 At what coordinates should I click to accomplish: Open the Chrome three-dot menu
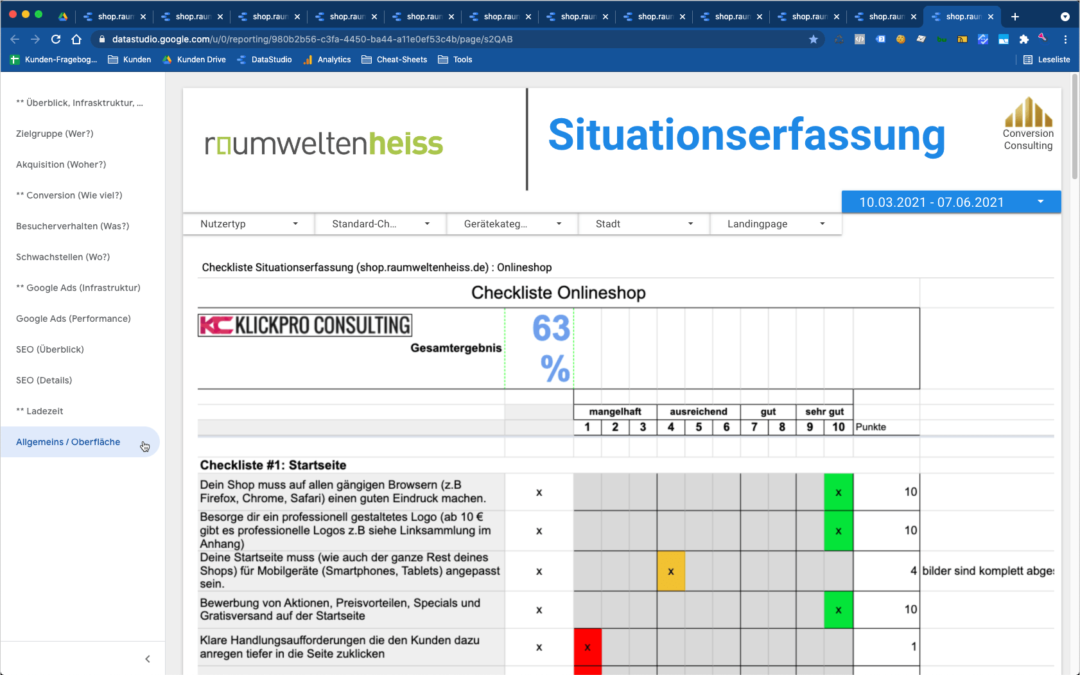(1065, 39)
